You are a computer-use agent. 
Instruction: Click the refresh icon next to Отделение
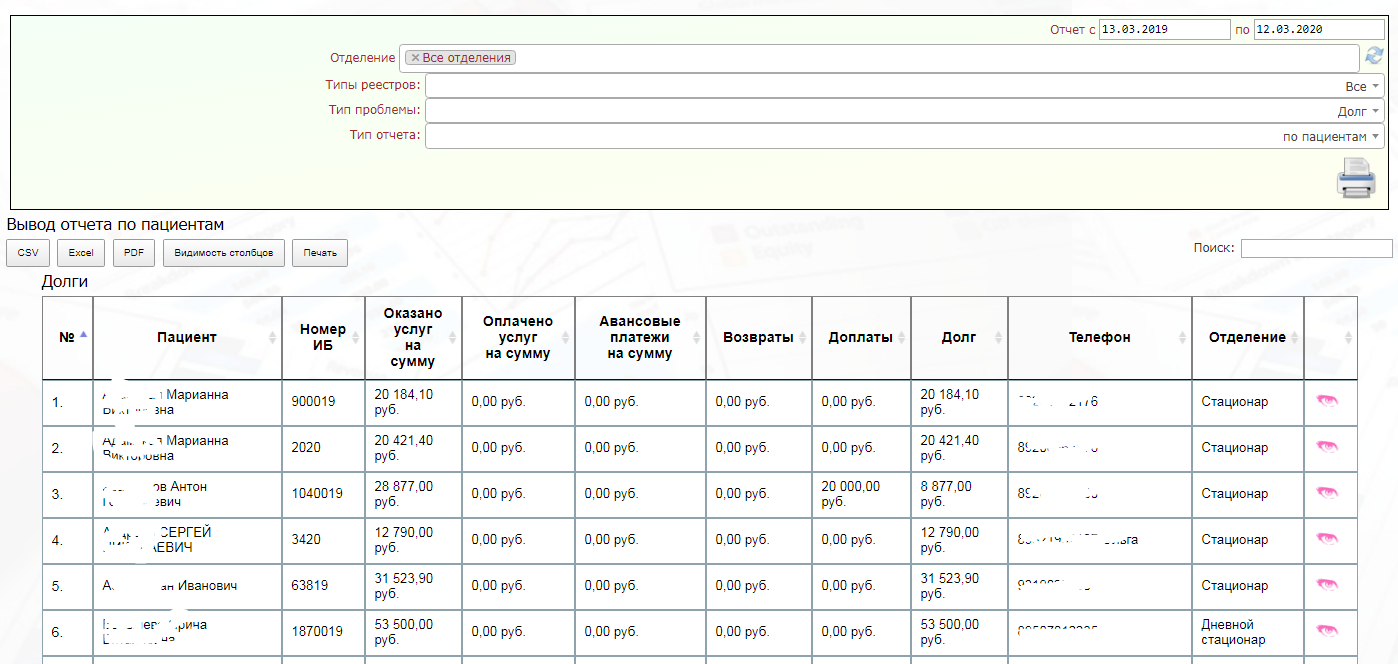tap(1374, 56)
